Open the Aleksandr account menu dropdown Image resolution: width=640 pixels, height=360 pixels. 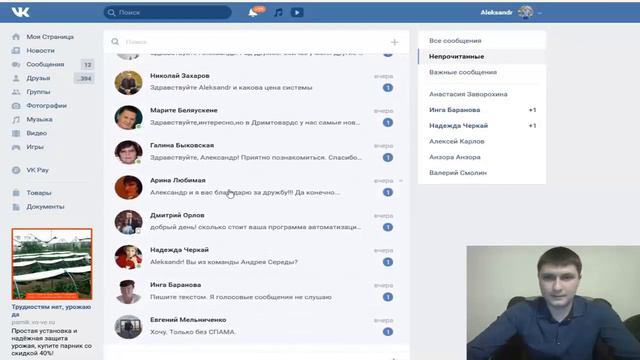511,13
